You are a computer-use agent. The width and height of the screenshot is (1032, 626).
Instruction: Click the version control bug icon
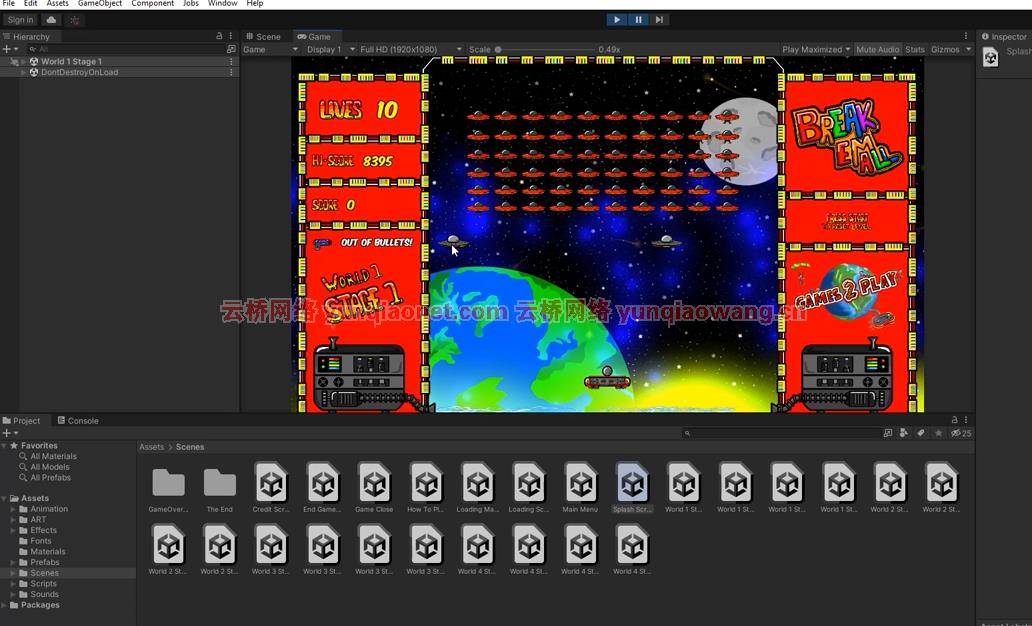pyautogui.click(x=74, y=20)
